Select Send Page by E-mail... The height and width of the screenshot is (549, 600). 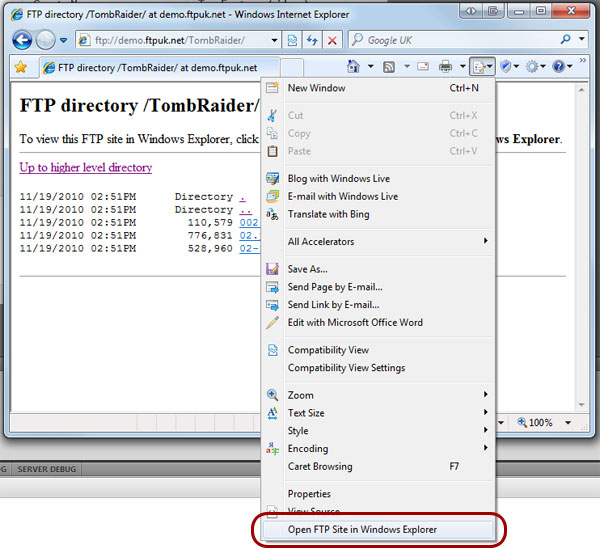pos(379,287)
